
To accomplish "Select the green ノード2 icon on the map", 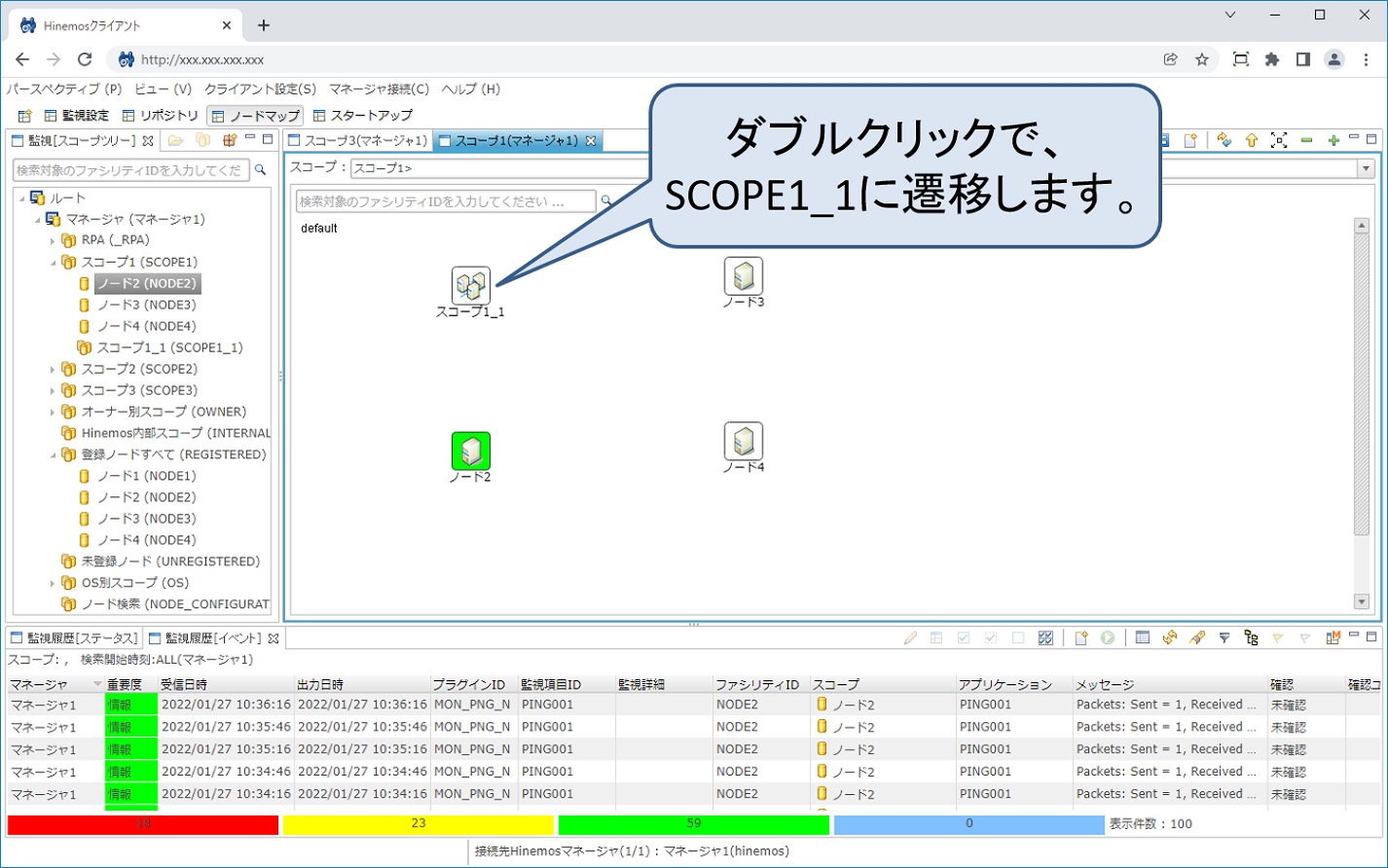I will pyautogui.click(x=471, y=451).
